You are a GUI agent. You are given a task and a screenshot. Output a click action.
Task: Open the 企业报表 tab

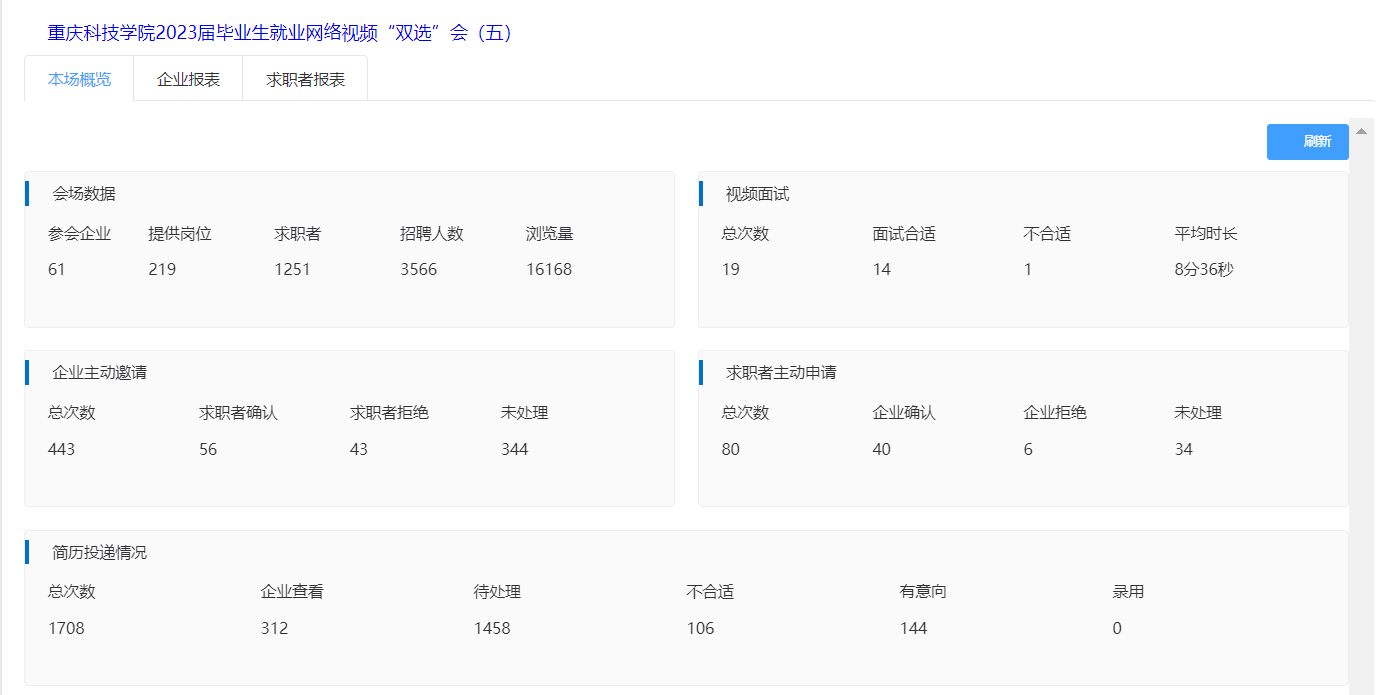click(x=188, y=79)
